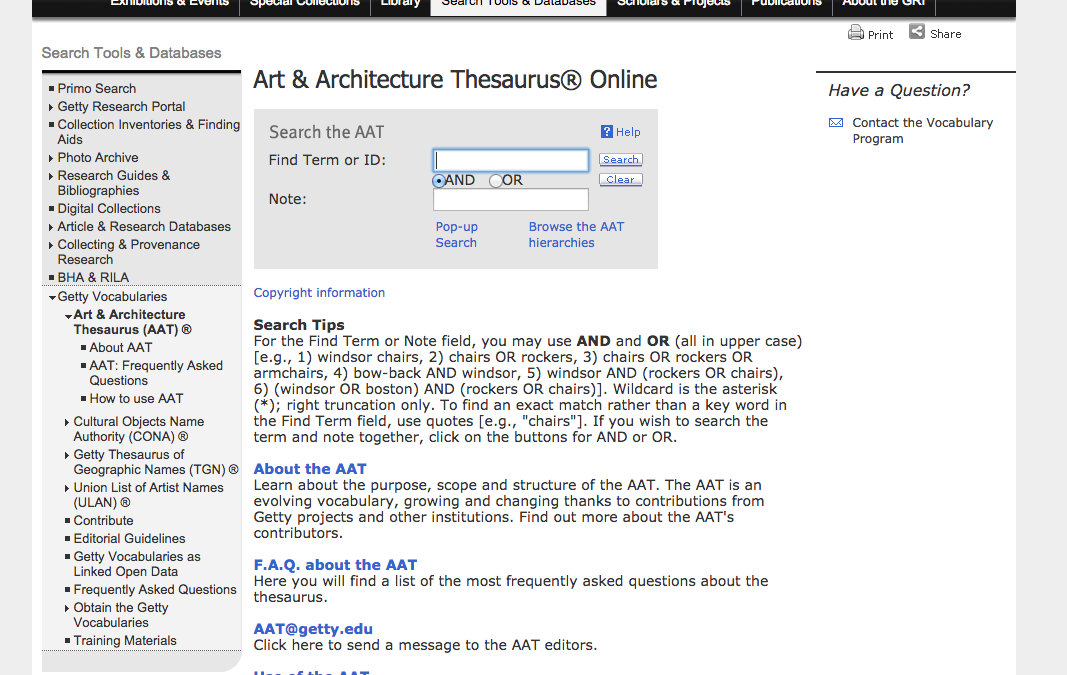
Task: Expand the Getty Research Portal arrow
Action: click(51, 107)
